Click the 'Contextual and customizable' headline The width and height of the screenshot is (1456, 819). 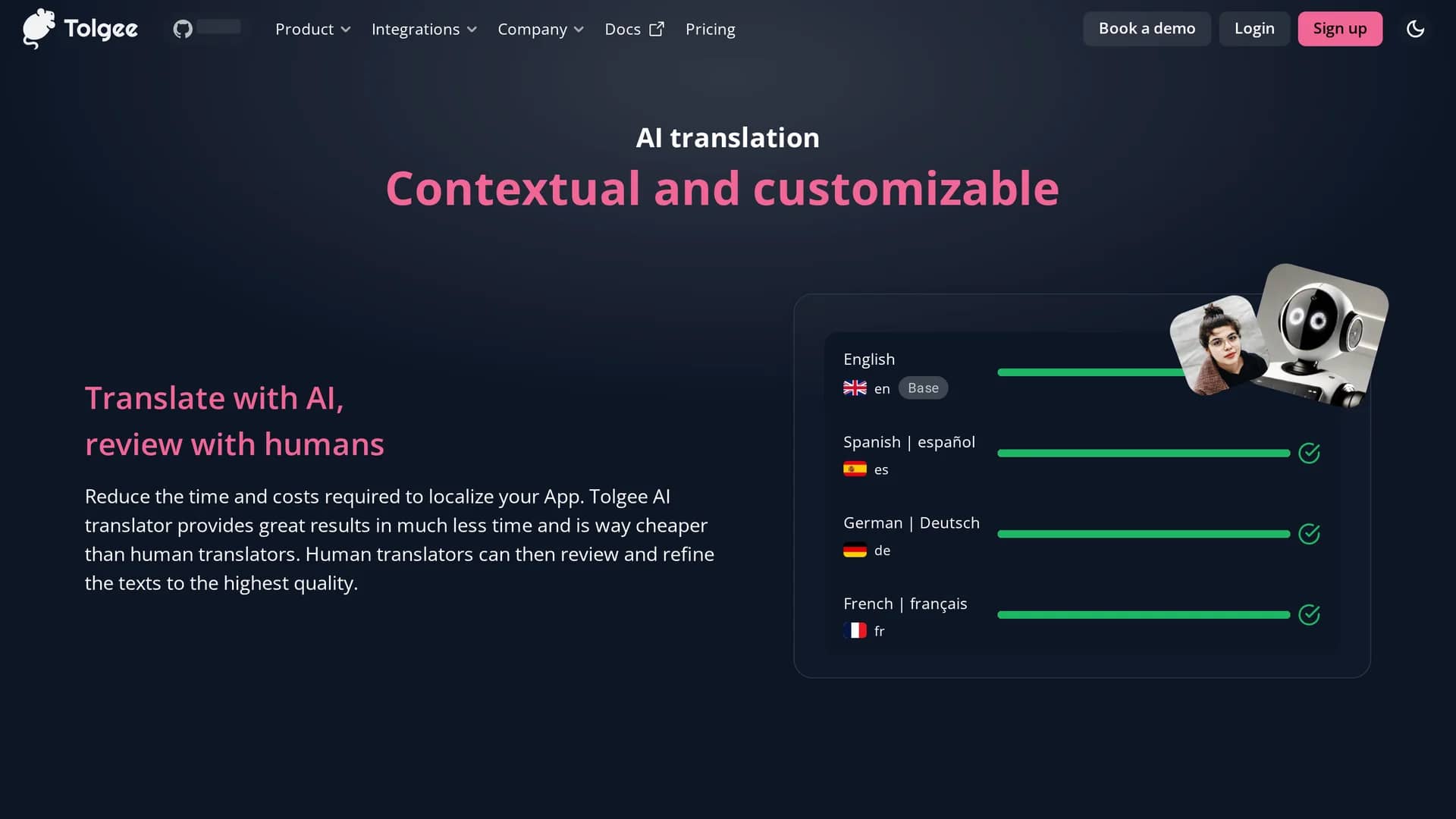pos(722,188)
